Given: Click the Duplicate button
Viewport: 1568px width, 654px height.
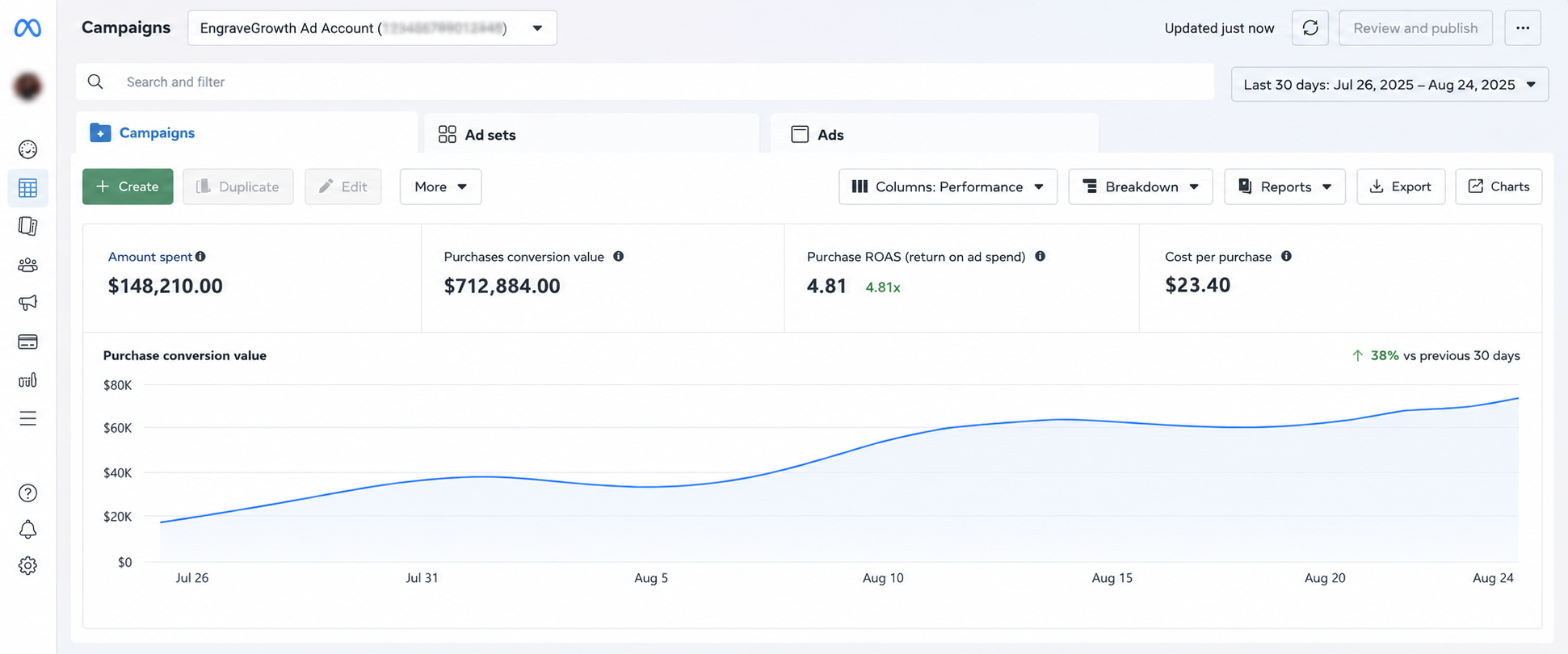Looking at the screenshot, I should click(x=238, y=187).
